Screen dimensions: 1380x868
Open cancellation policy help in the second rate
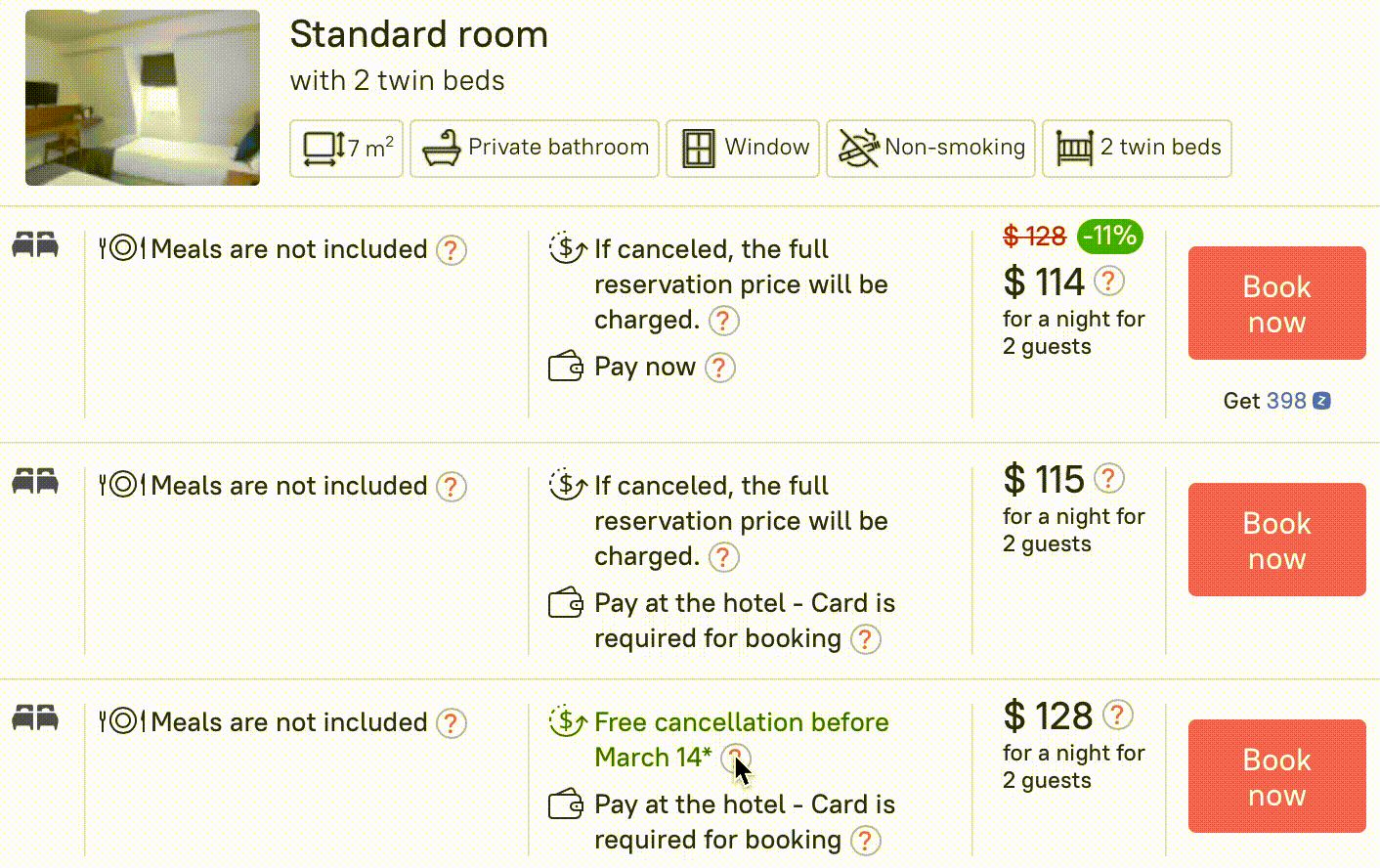pyautogui.click(x=723, y=557)
